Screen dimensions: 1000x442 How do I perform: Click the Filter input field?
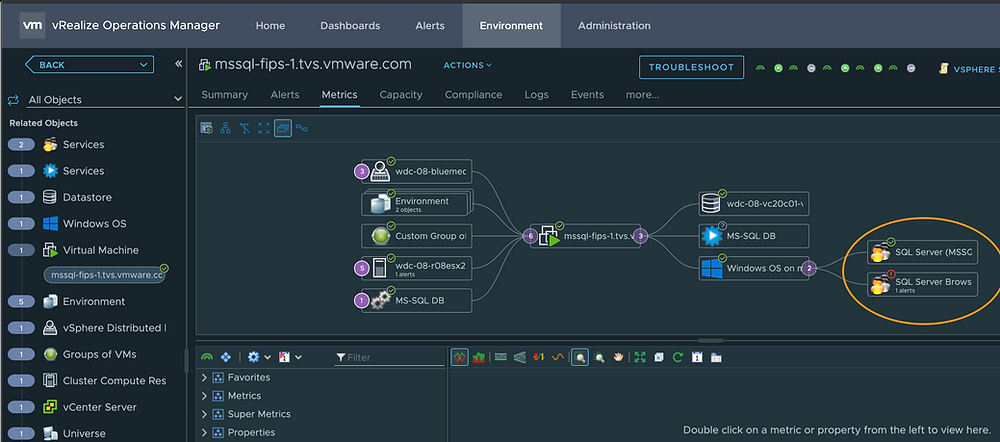pos(390,357)
